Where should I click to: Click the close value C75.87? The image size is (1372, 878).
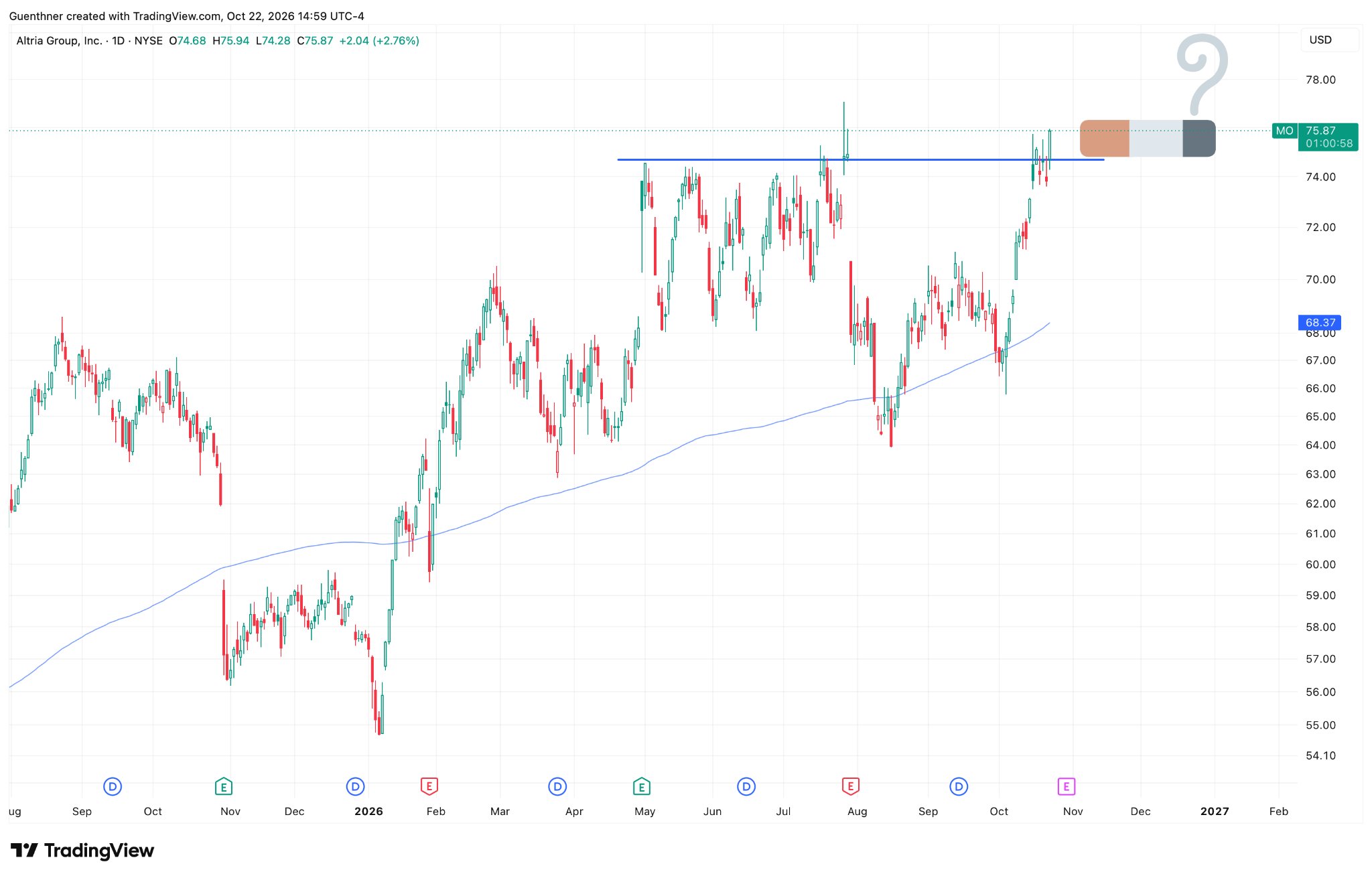315,41
